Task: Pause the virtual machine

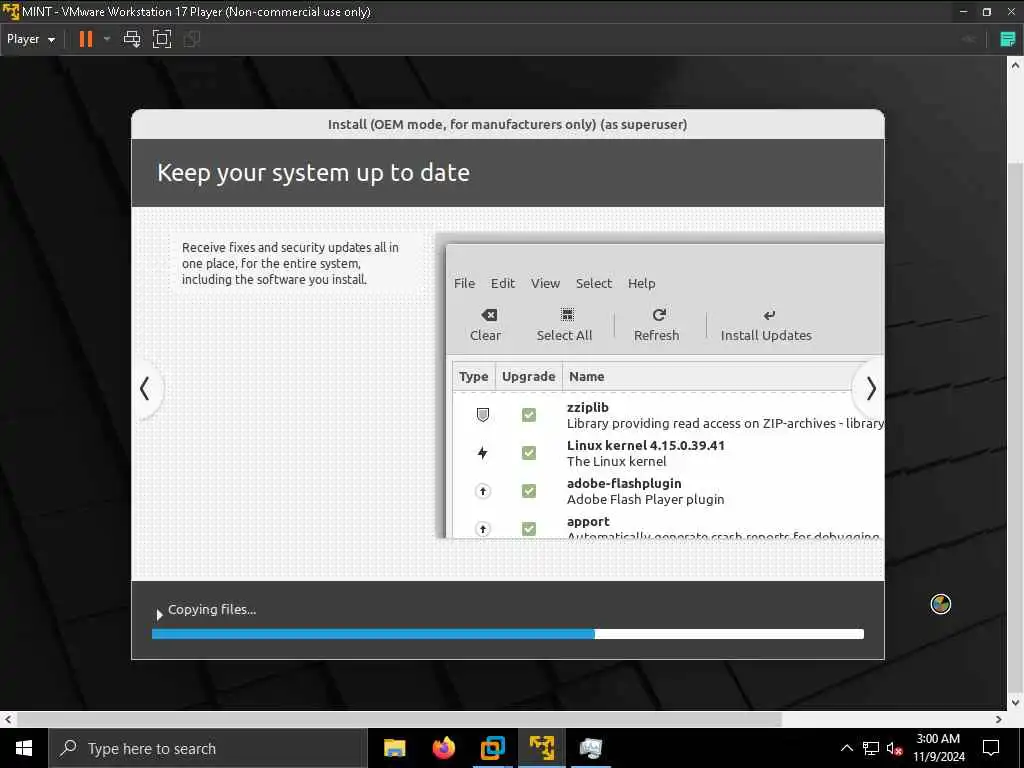Action: (86, 39)
